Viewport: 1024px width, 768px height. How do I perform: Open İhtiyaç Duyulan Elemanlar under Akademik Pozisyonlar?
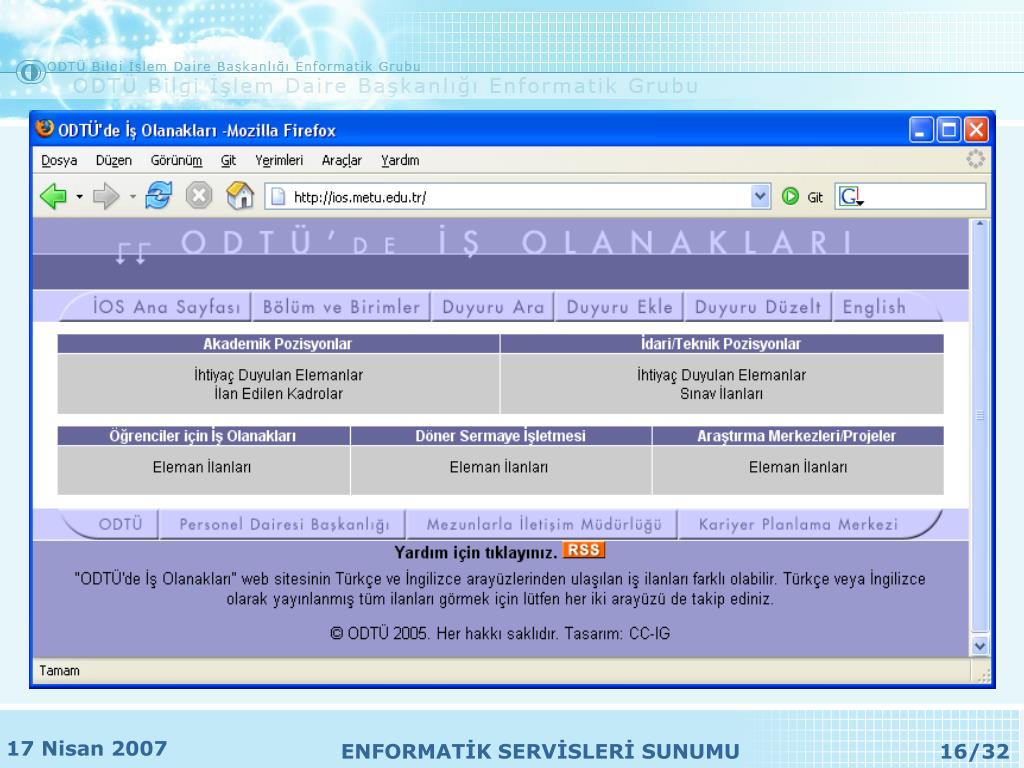click(278, 375)
